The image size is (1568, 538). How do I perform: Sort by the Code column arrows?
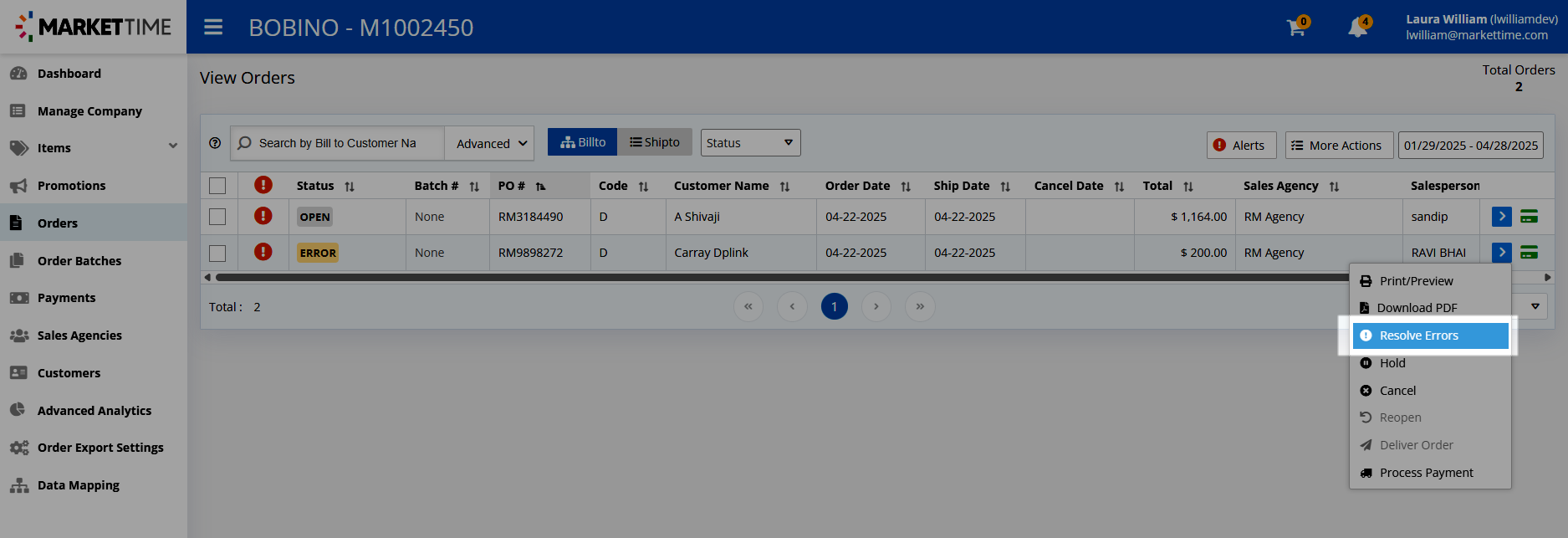tap(643, 187)
